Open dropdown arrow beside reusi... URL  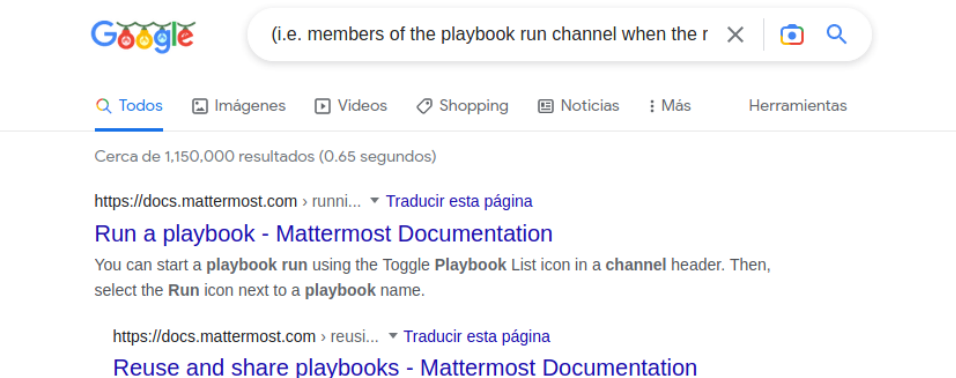[x=393, y=336]
